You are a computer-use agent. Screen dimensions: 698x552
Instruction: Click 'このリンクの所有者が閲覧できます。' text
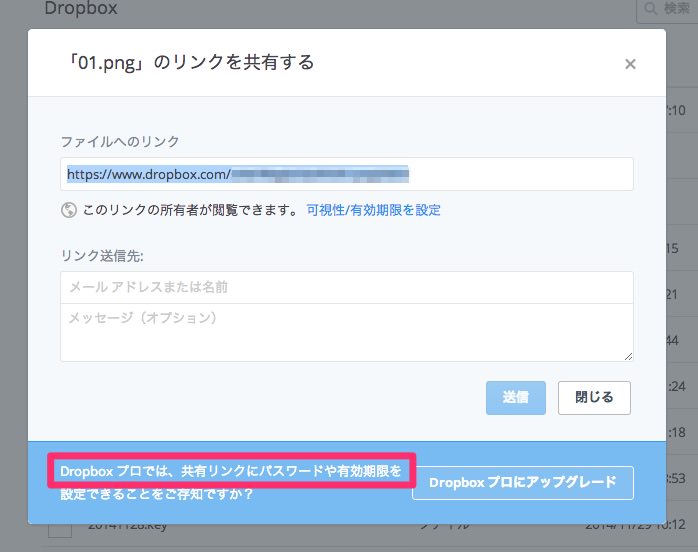tap(191, 210)
